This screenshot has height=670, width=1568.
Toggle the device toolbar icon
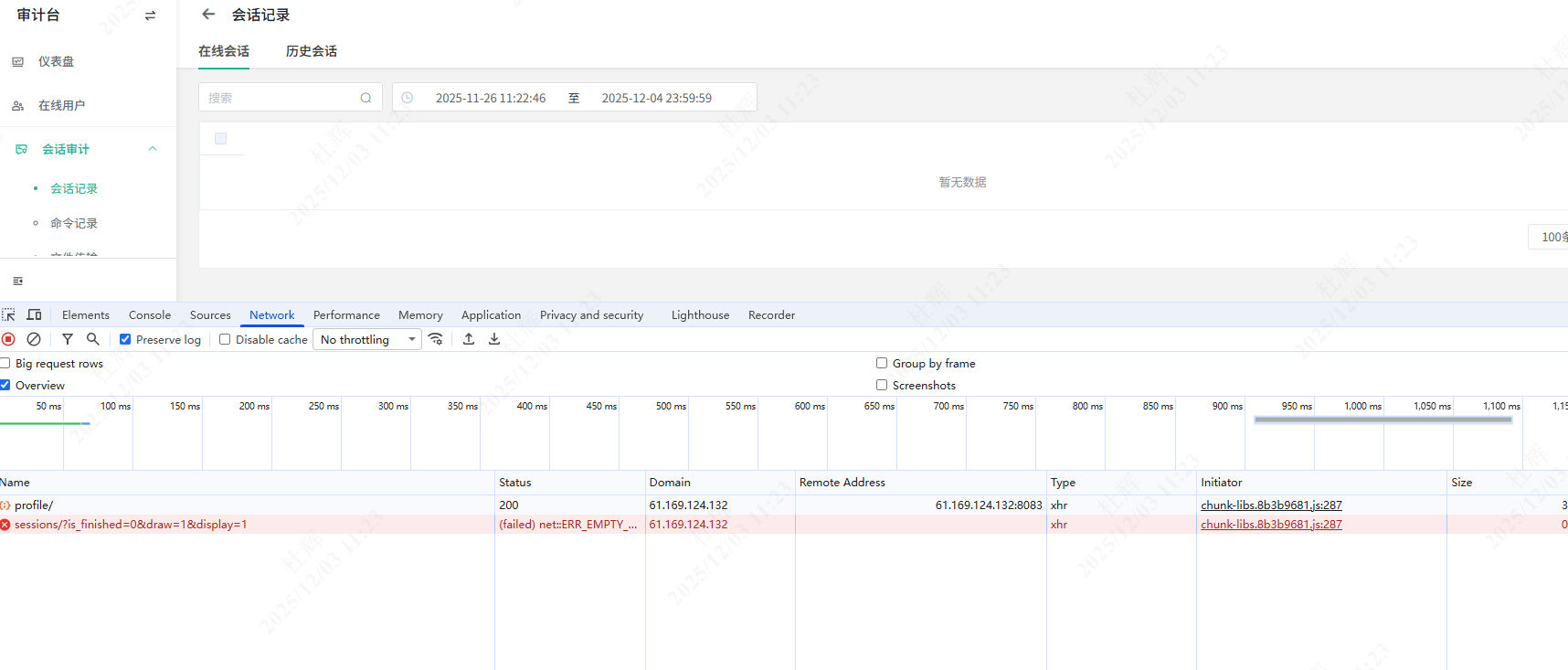[35, 314]
